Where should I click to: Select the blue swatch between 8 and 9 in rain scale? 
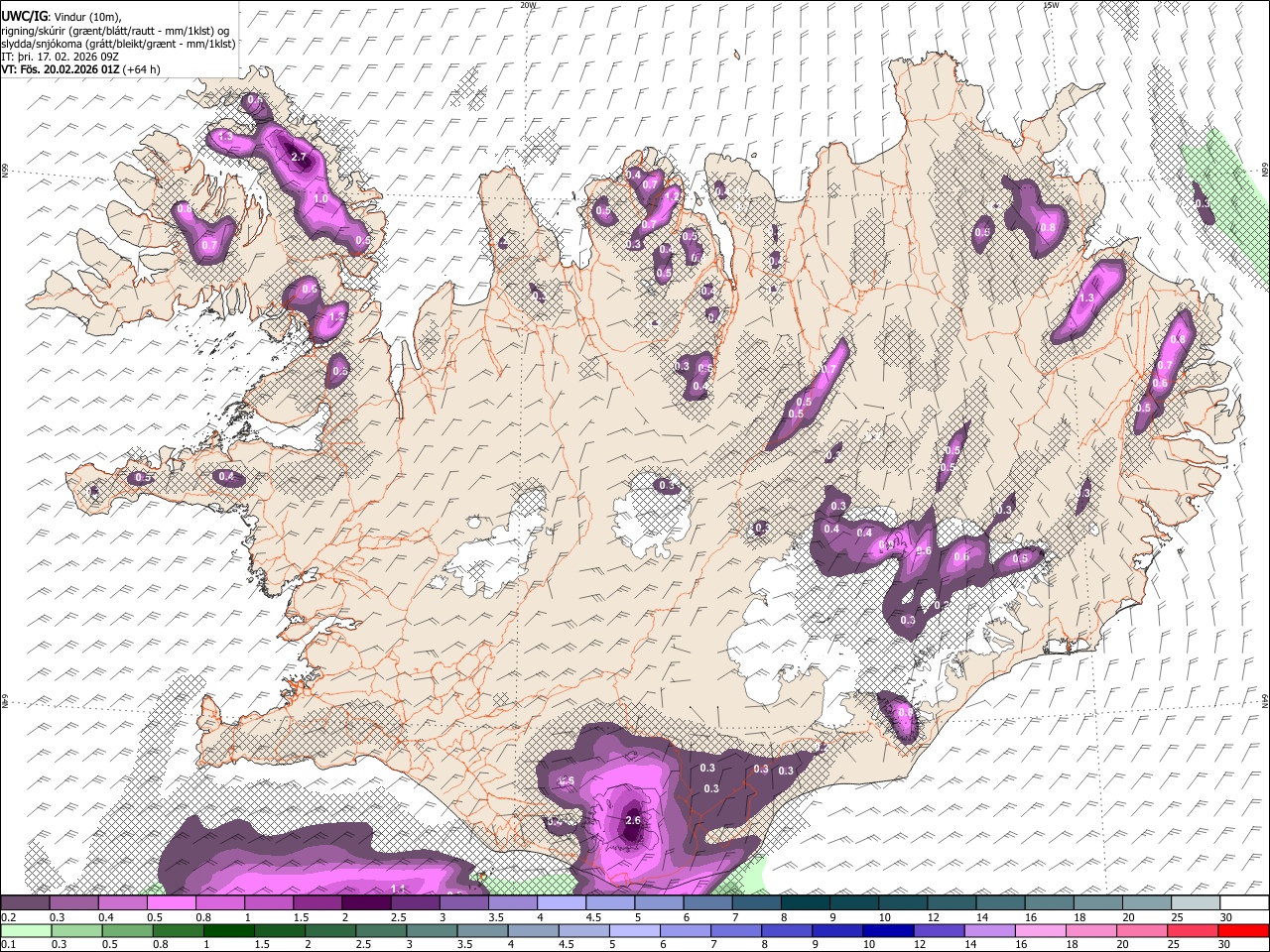tap(788, 930)
